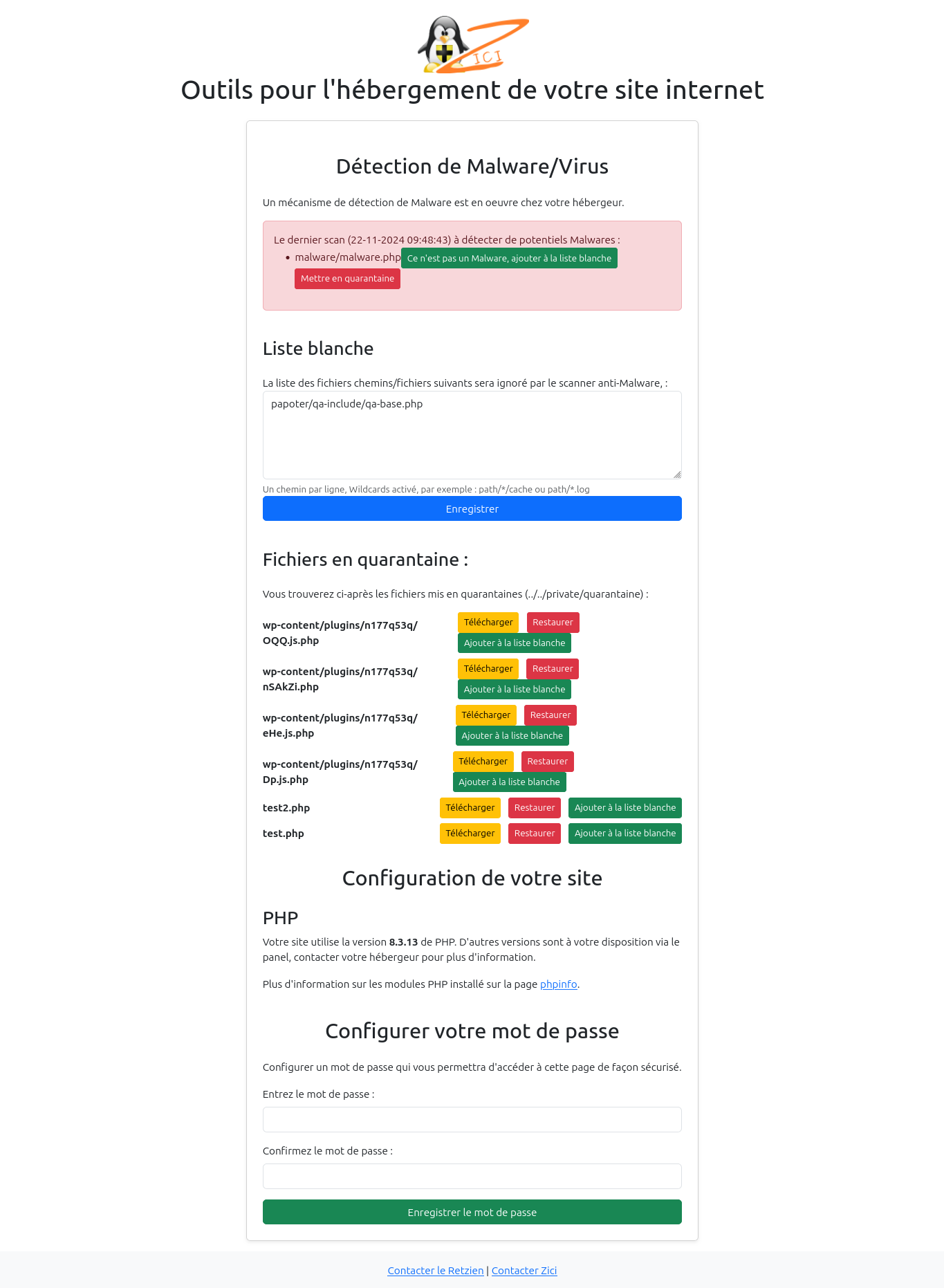
Task: Click the Zici penguin logo
Action: coord(472,45)
